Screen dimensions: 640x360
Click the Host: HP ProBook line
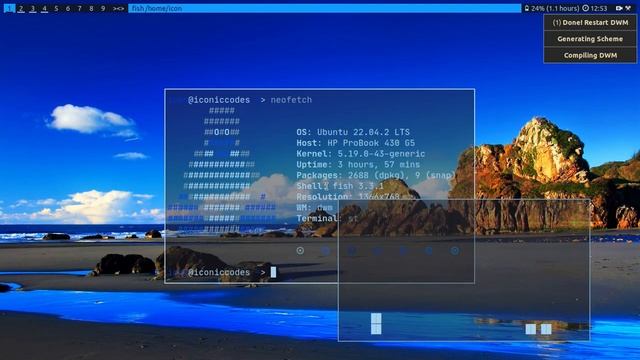point(356,143)
